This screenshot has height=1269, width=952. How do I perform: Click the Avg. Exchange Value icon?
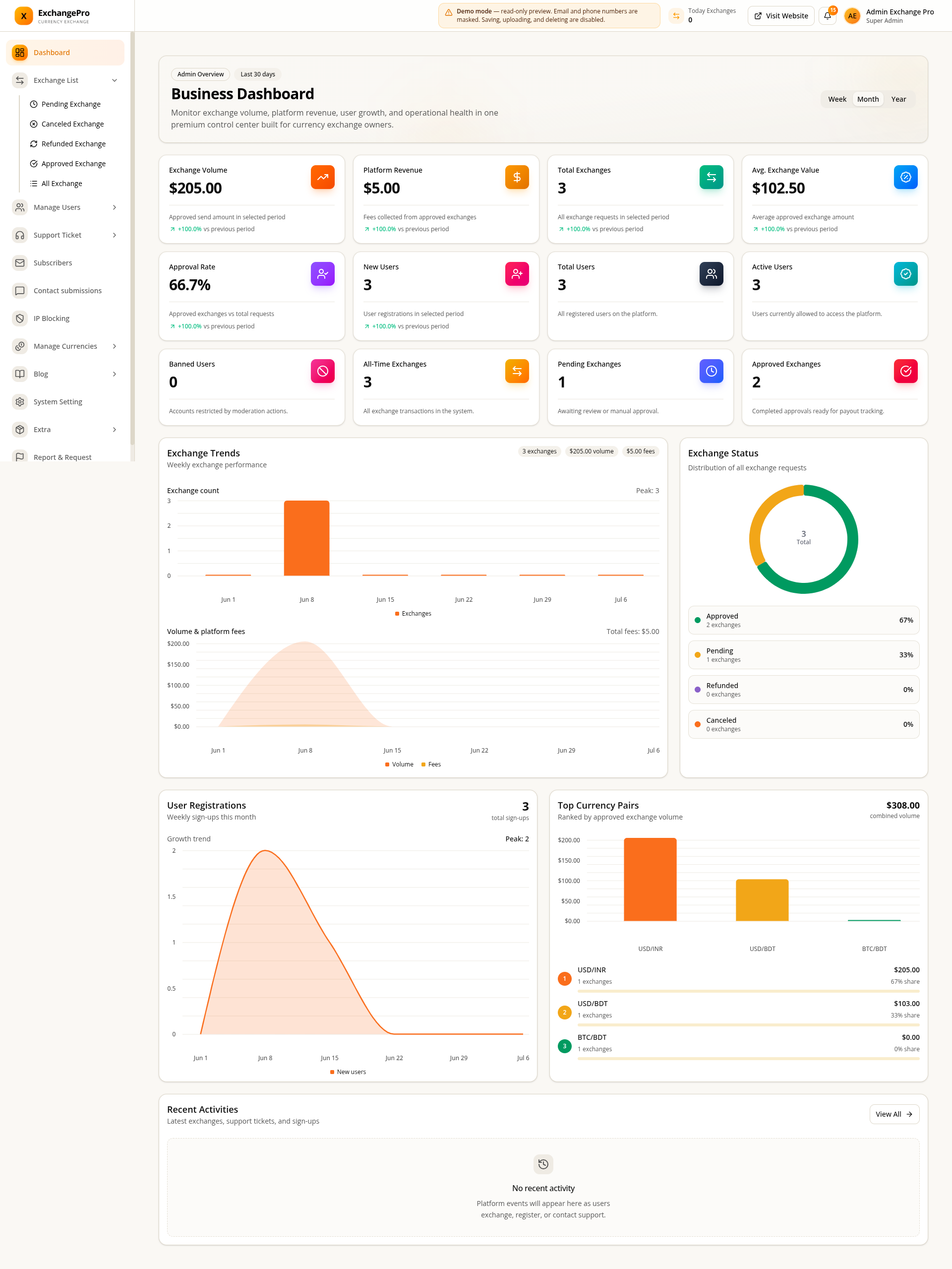pos(905,177)
